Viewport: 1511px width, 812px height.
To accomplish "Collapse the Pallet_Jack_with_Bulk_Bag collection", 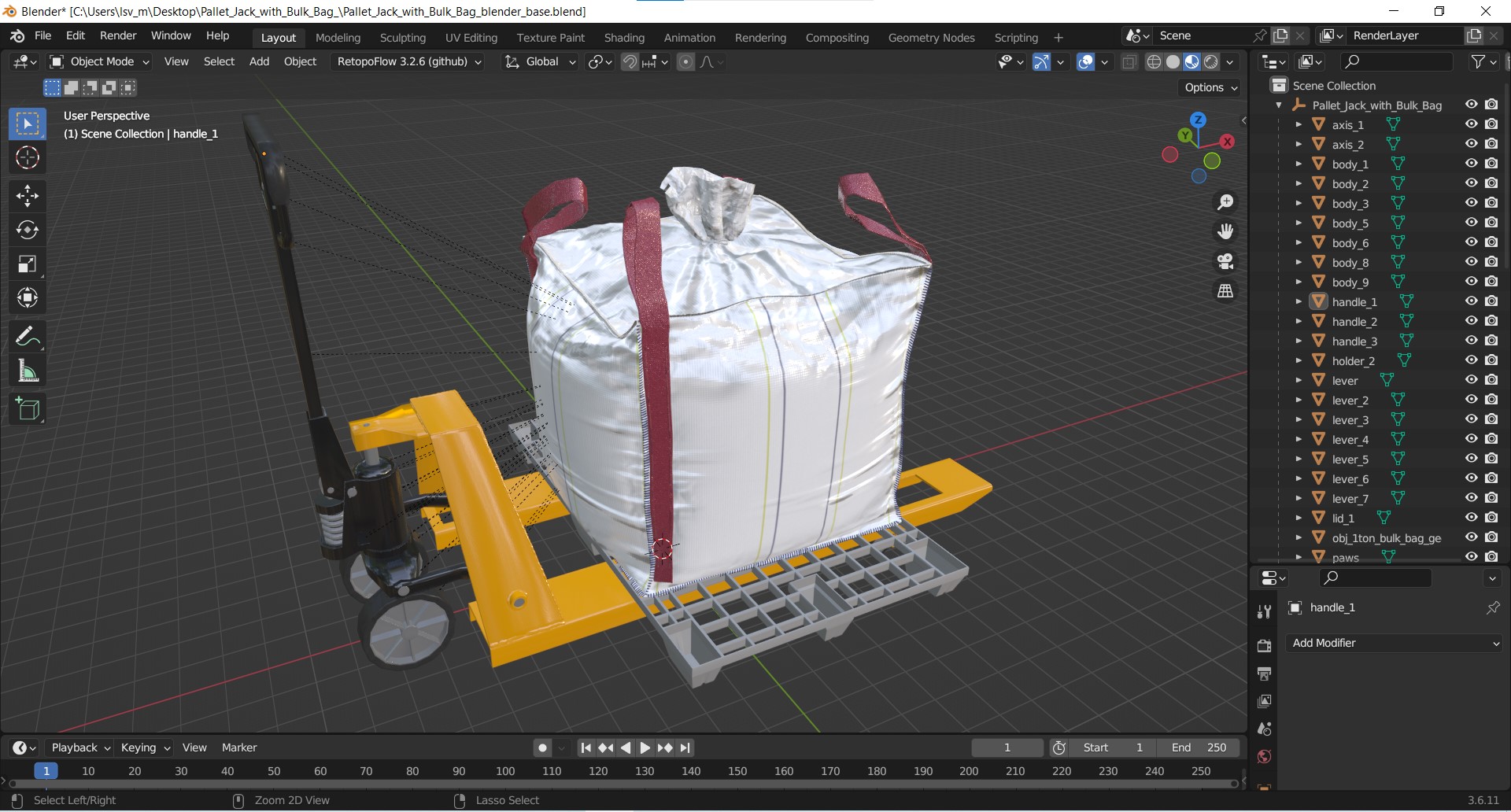I will click(x=1279, y=105).
